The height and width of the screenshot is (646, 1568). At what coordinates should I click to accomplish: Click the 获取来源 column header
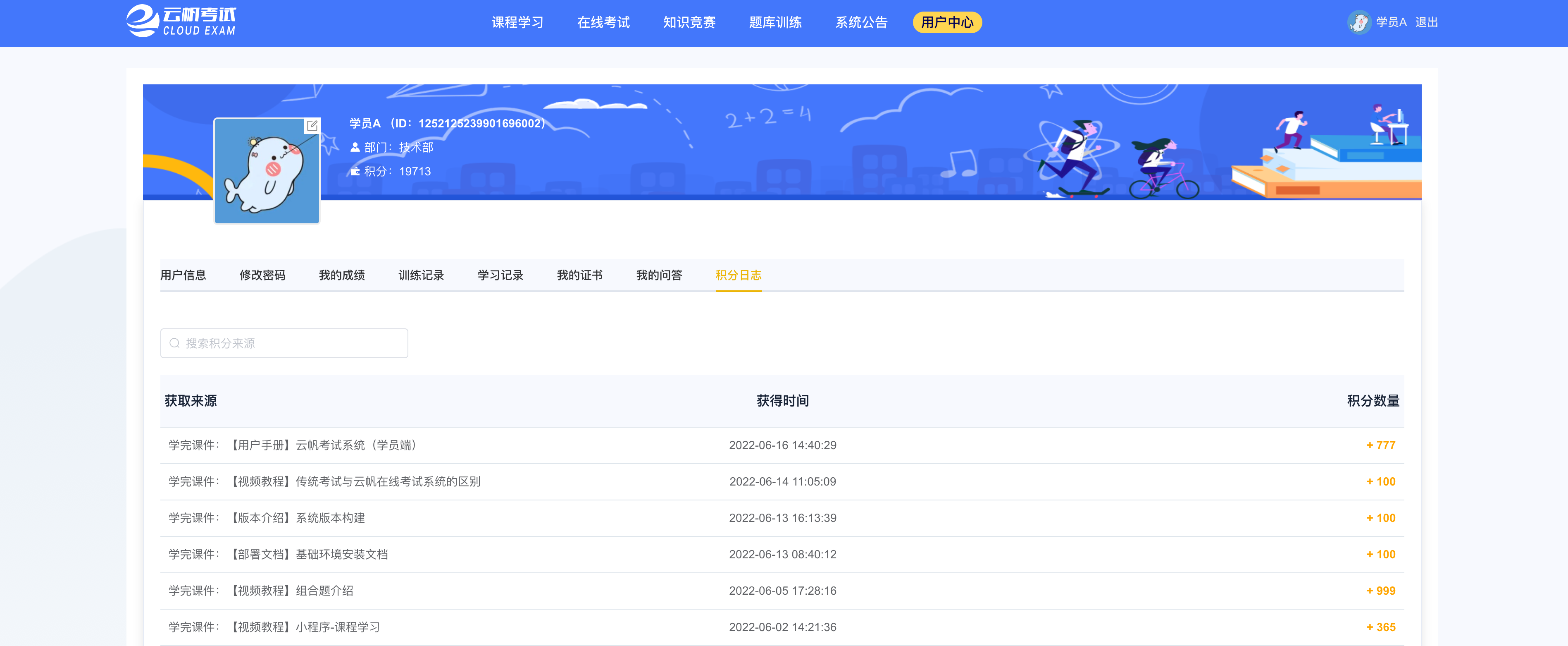(x=191, y=401)
